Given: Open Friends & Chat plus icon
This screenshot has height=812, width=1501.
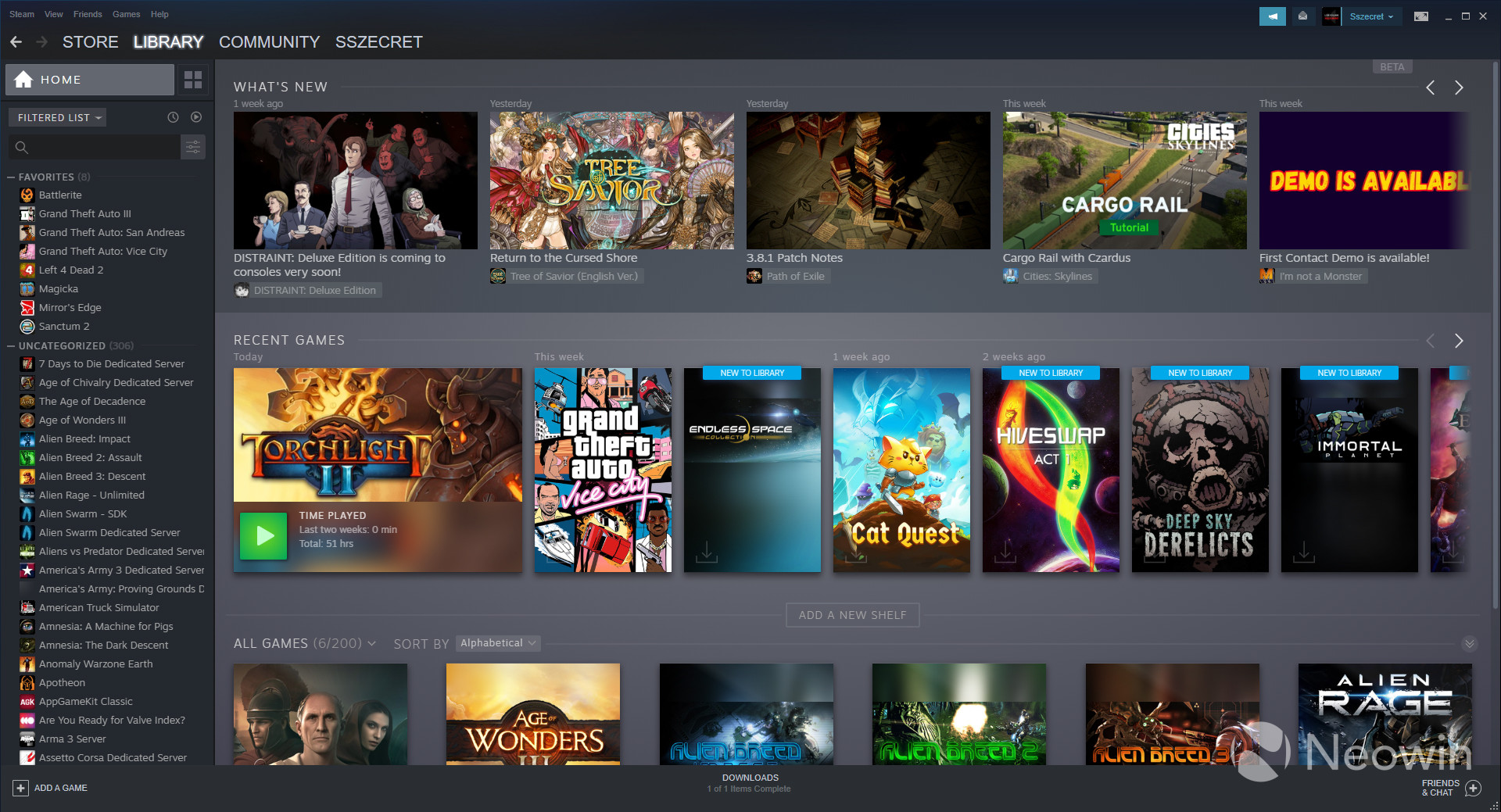Looking at the screenshot, I should click(x=1473, y=788).
